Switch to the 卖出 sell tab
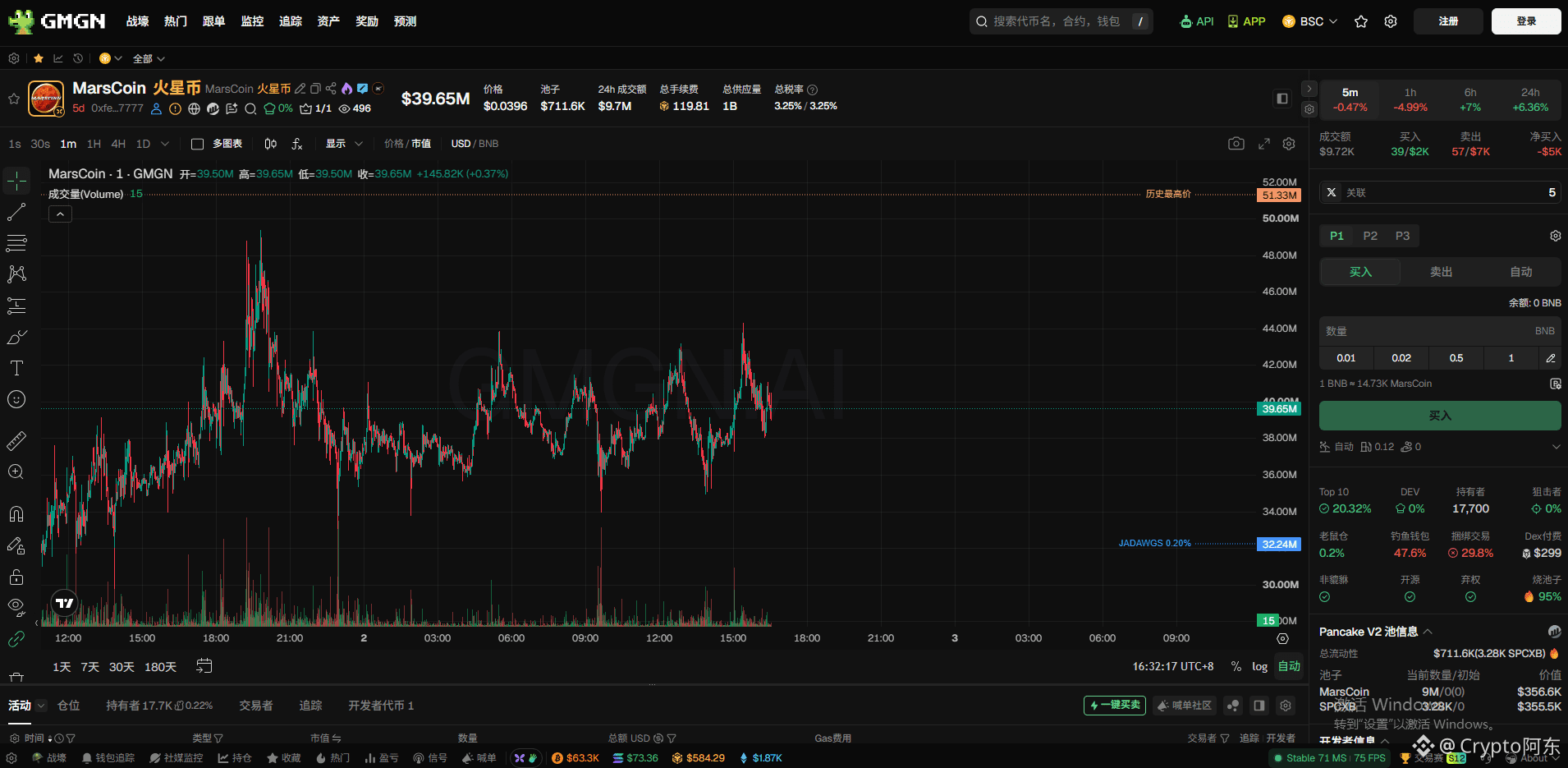Image resolution: width=1568 pixels, height=768 pixels. coord(1441,272)
